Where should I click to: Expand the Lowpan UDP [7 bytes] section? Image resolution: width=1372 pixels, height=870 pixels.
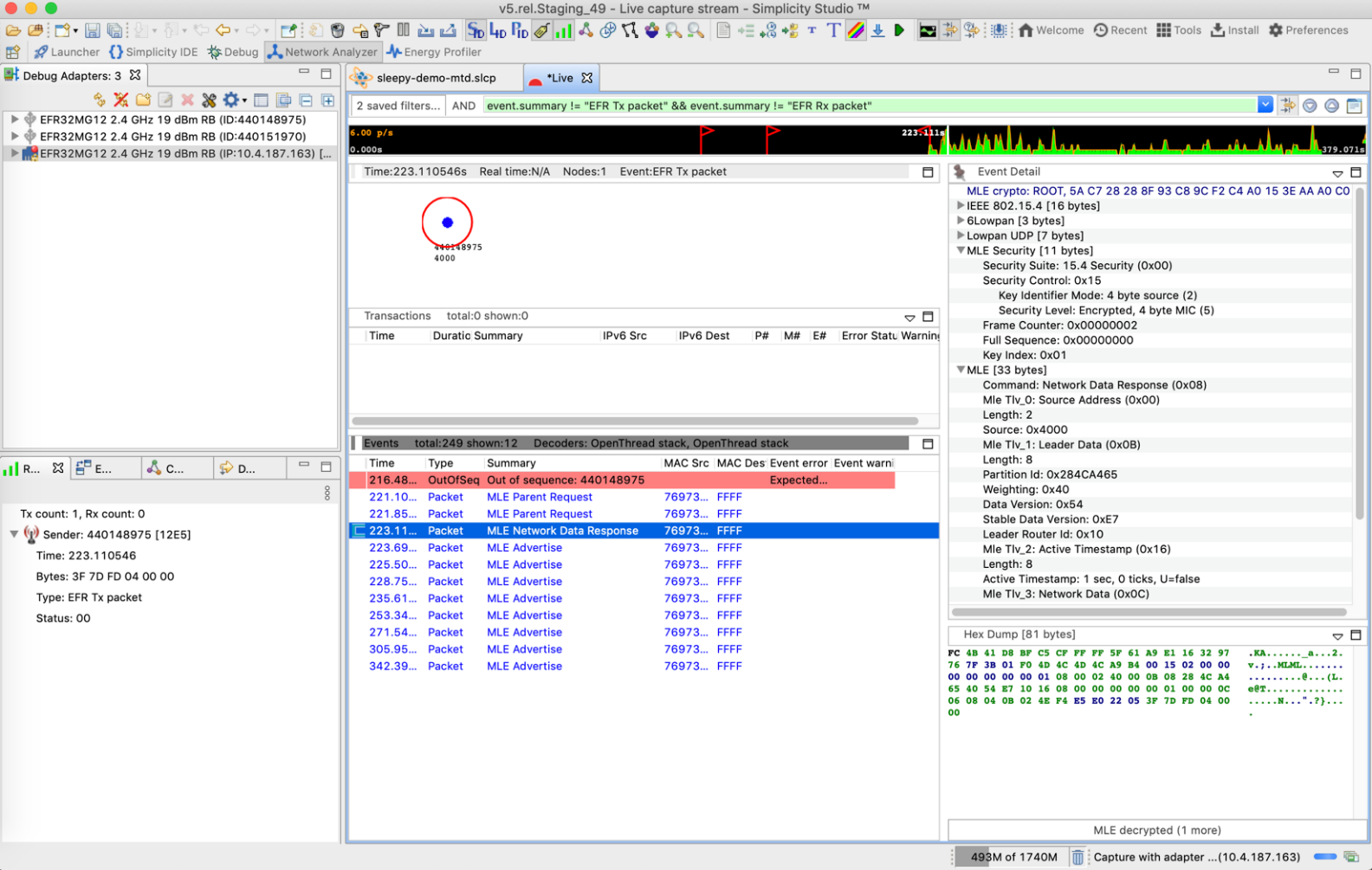(x=960, y=235)
